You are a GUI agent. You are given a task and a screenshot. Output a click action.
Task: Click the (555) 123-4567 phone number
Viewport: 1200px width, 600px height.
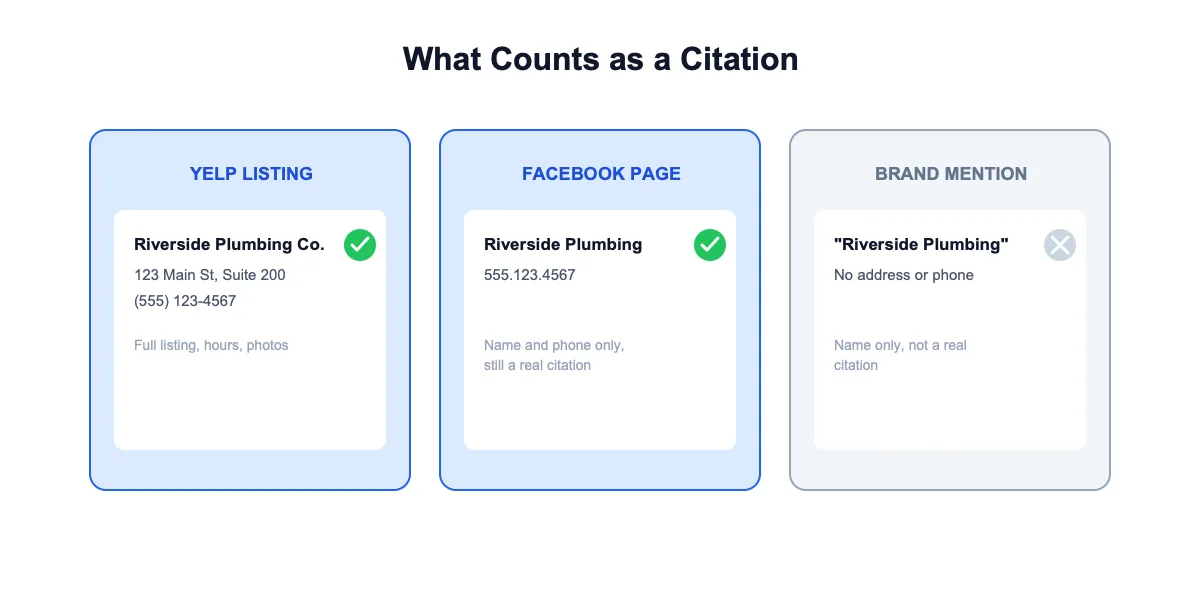[x=185, y=301]
